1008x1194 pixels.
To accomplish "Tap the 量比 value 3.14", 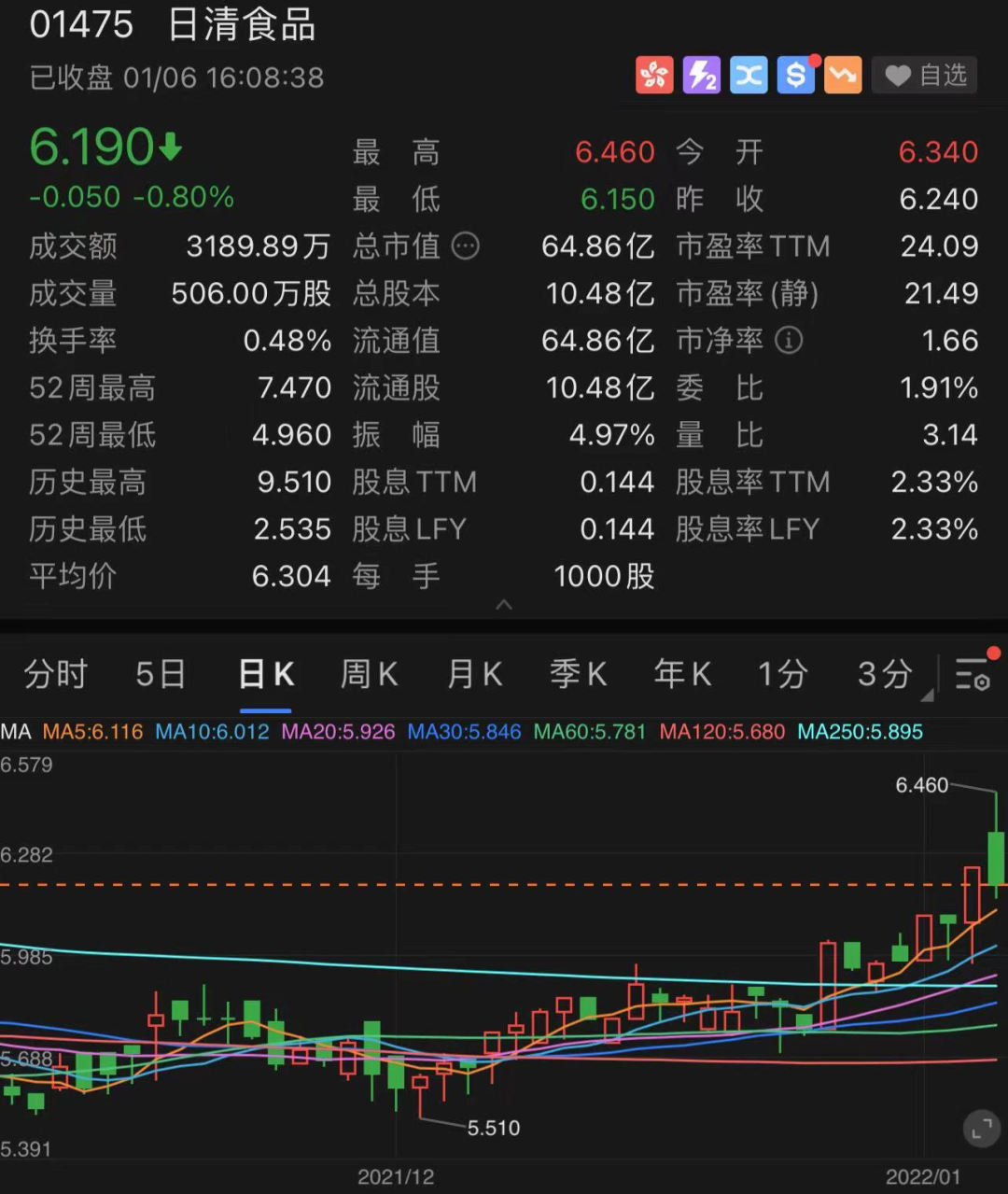I will tap(950, 435).
